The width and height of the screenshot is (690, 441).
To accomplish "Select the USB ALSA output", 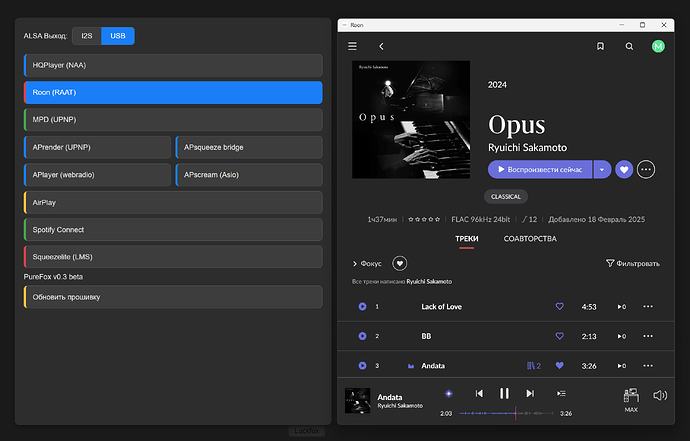I will (x=118, y=36).
